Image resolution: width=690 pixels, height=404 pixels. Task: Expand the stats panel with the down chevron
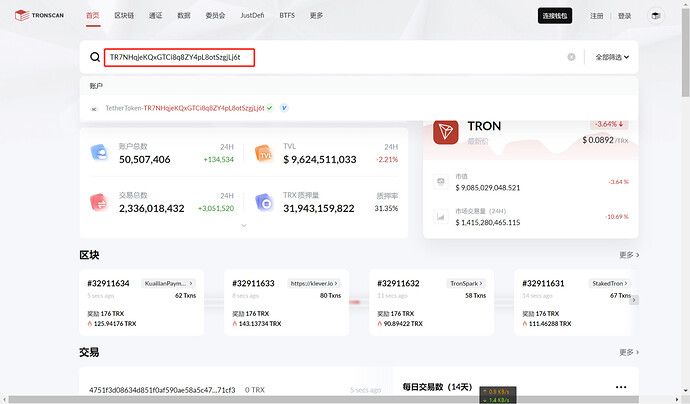click(244, 226)
